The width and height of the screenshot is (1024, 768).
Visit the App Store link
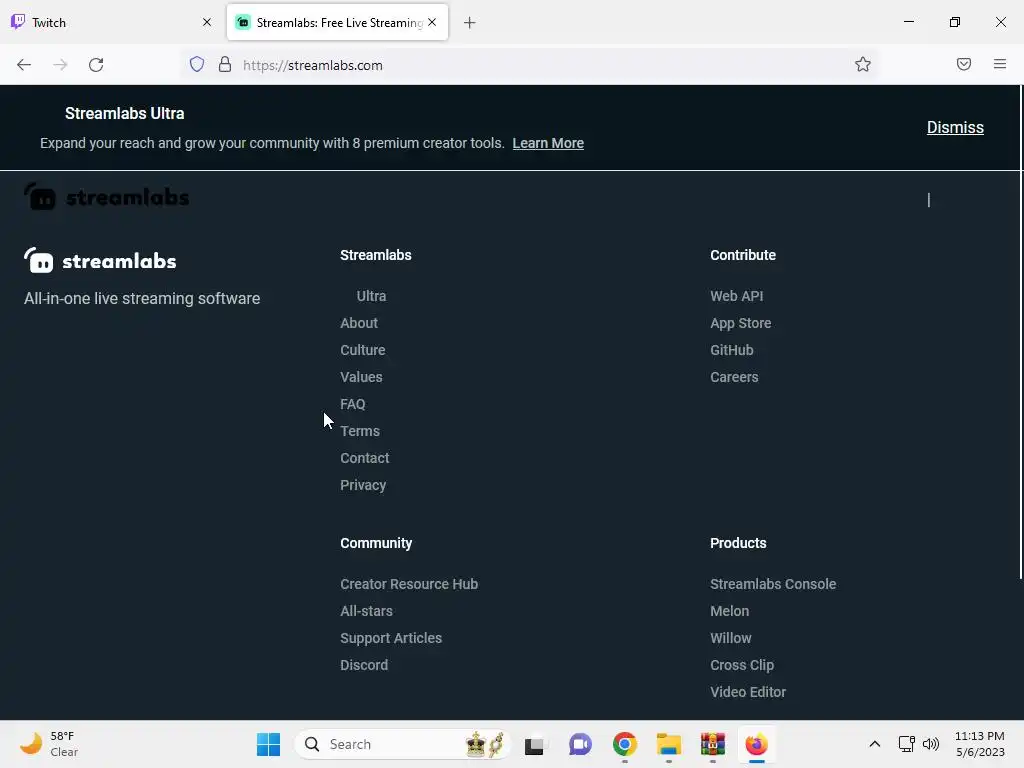(x=741, y=323)
